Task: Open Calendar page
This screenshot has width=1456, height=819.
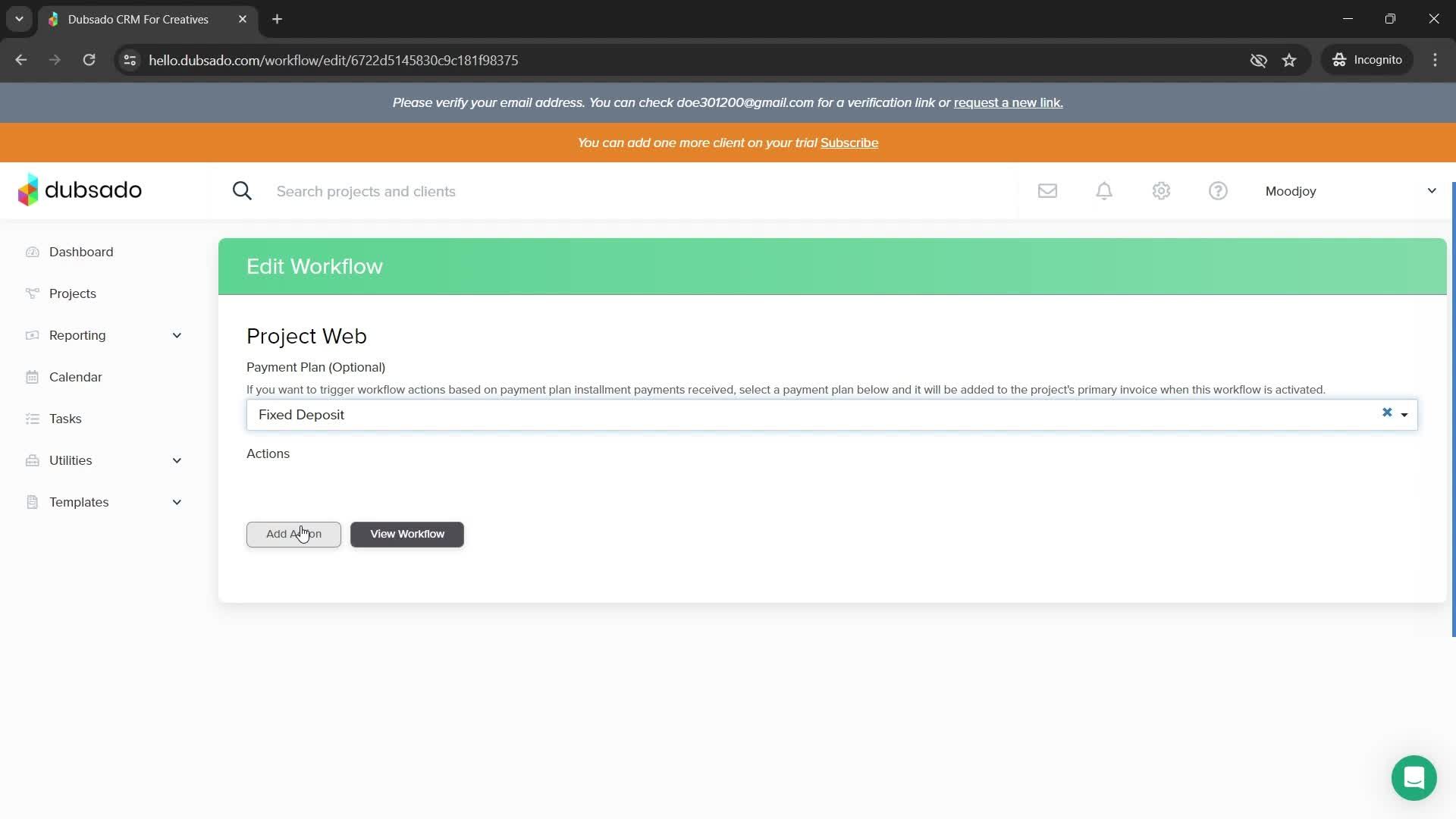Action: 76,377
